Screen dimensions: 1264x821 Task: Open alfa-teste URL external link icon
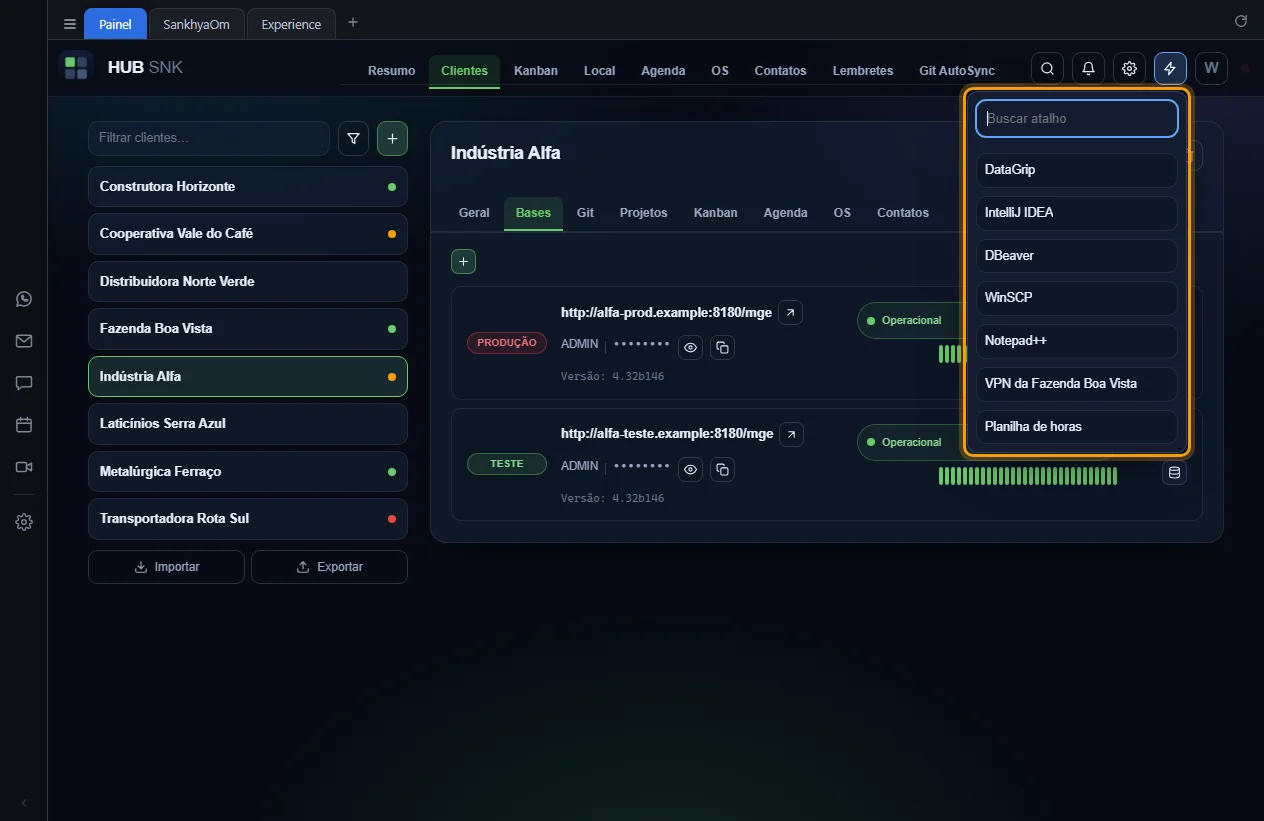pos(791,434)
